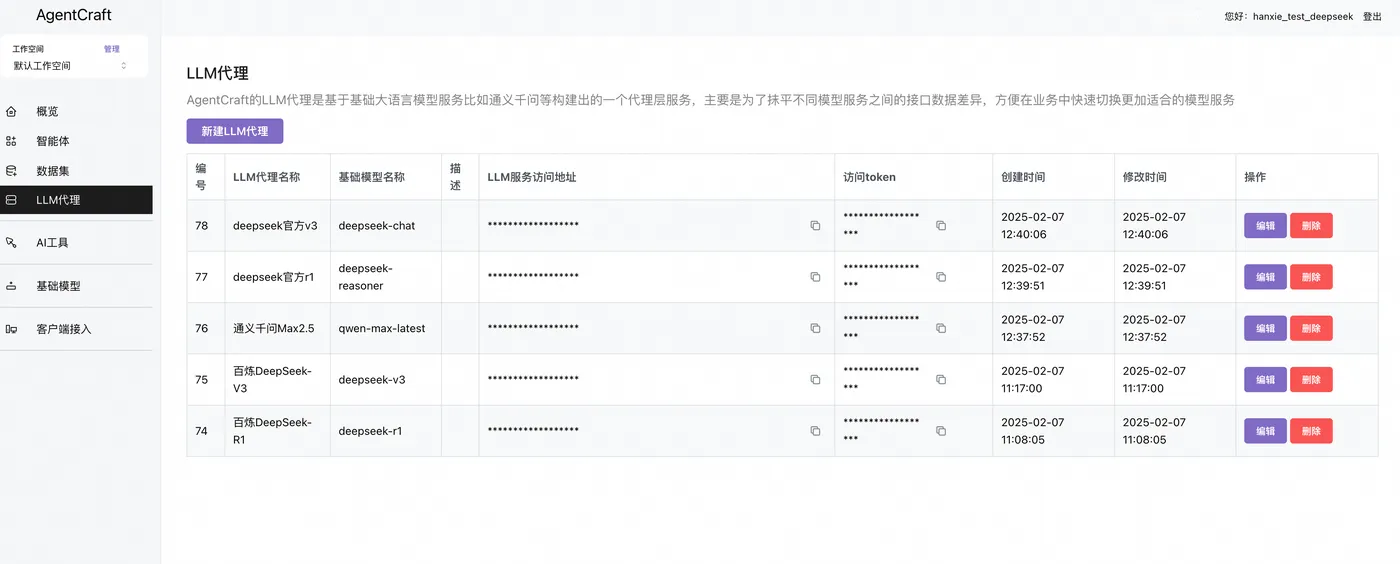Copy the access token for deepseek官方r1
This screenshot has width=1400, height=564.
pyautogui.click(x=940, y=277)
